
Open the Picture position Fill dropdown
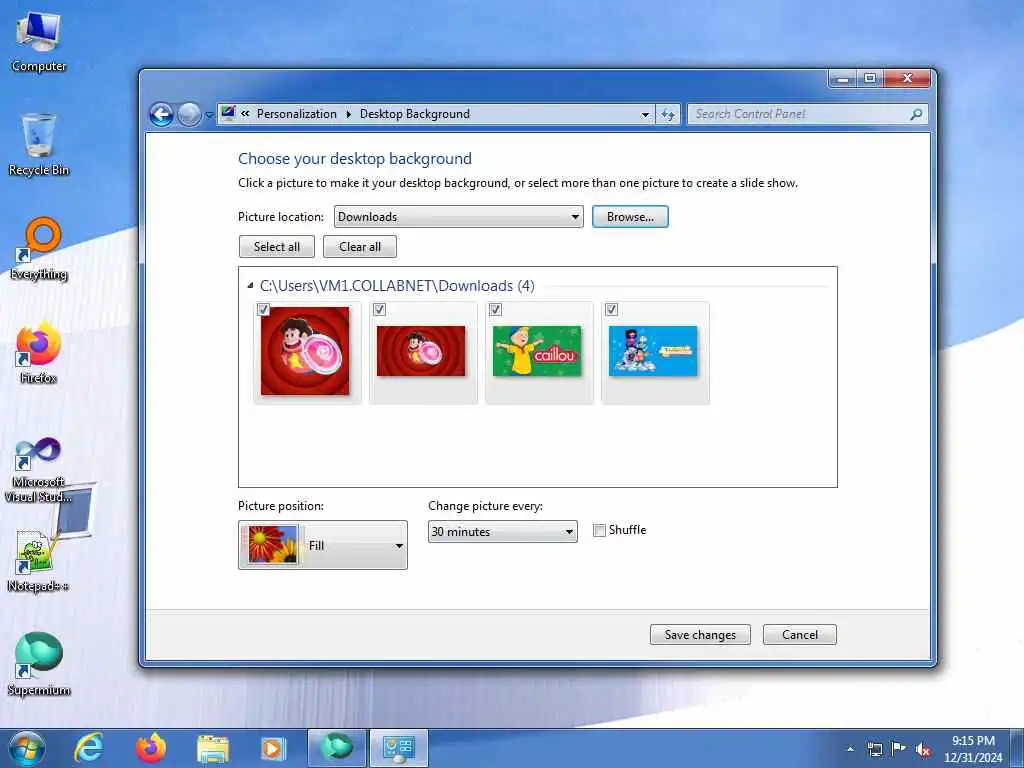click(x=323, y=545)
